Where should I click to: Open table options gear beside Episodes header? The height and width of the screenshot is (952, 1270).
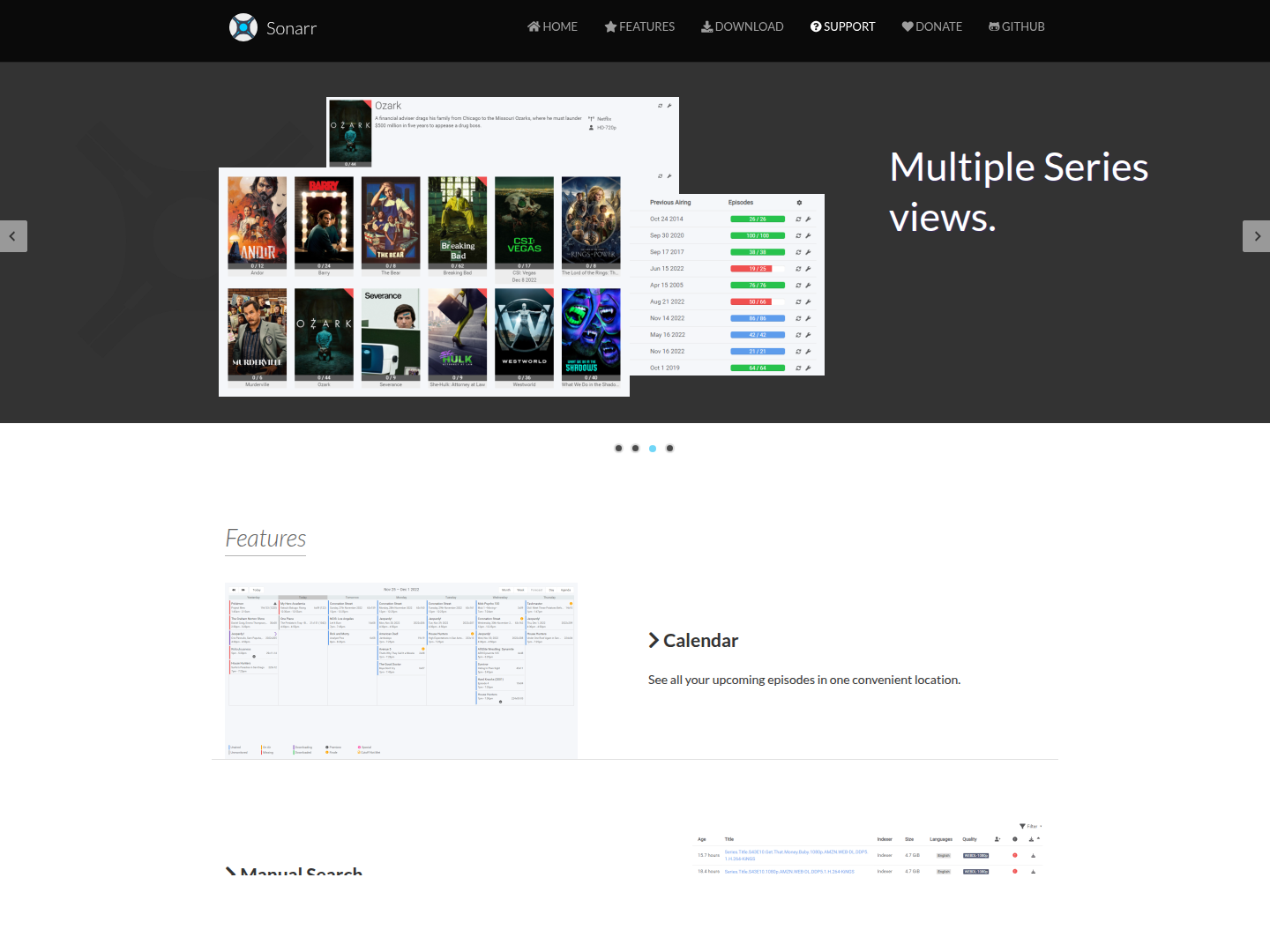(799, 203)
